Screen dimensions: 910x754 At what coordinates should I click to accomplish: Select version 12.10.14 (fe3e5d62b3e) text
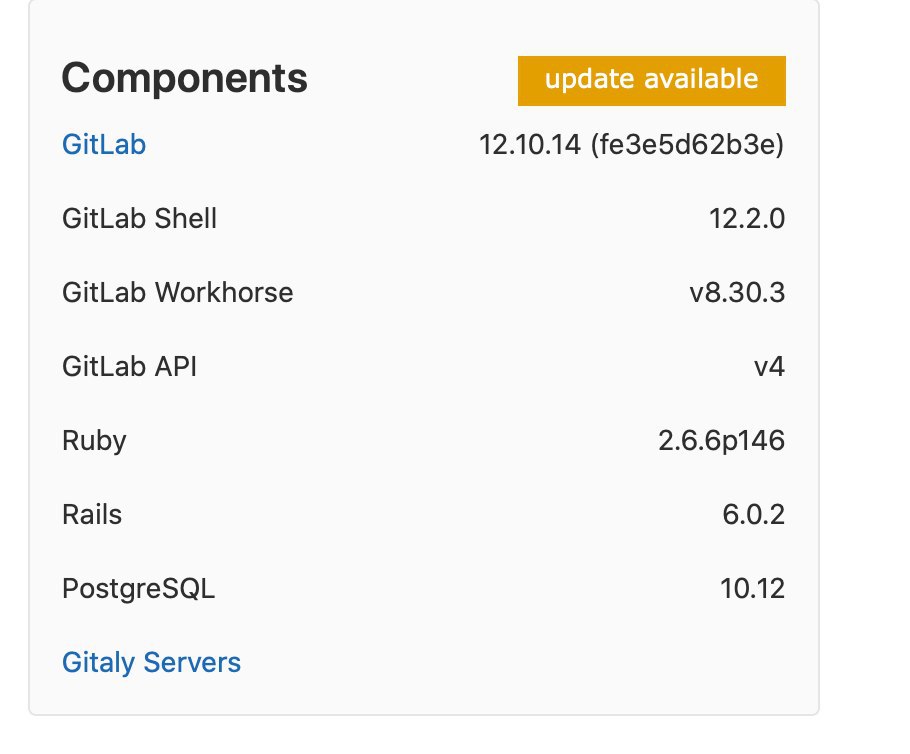[631, 145]
